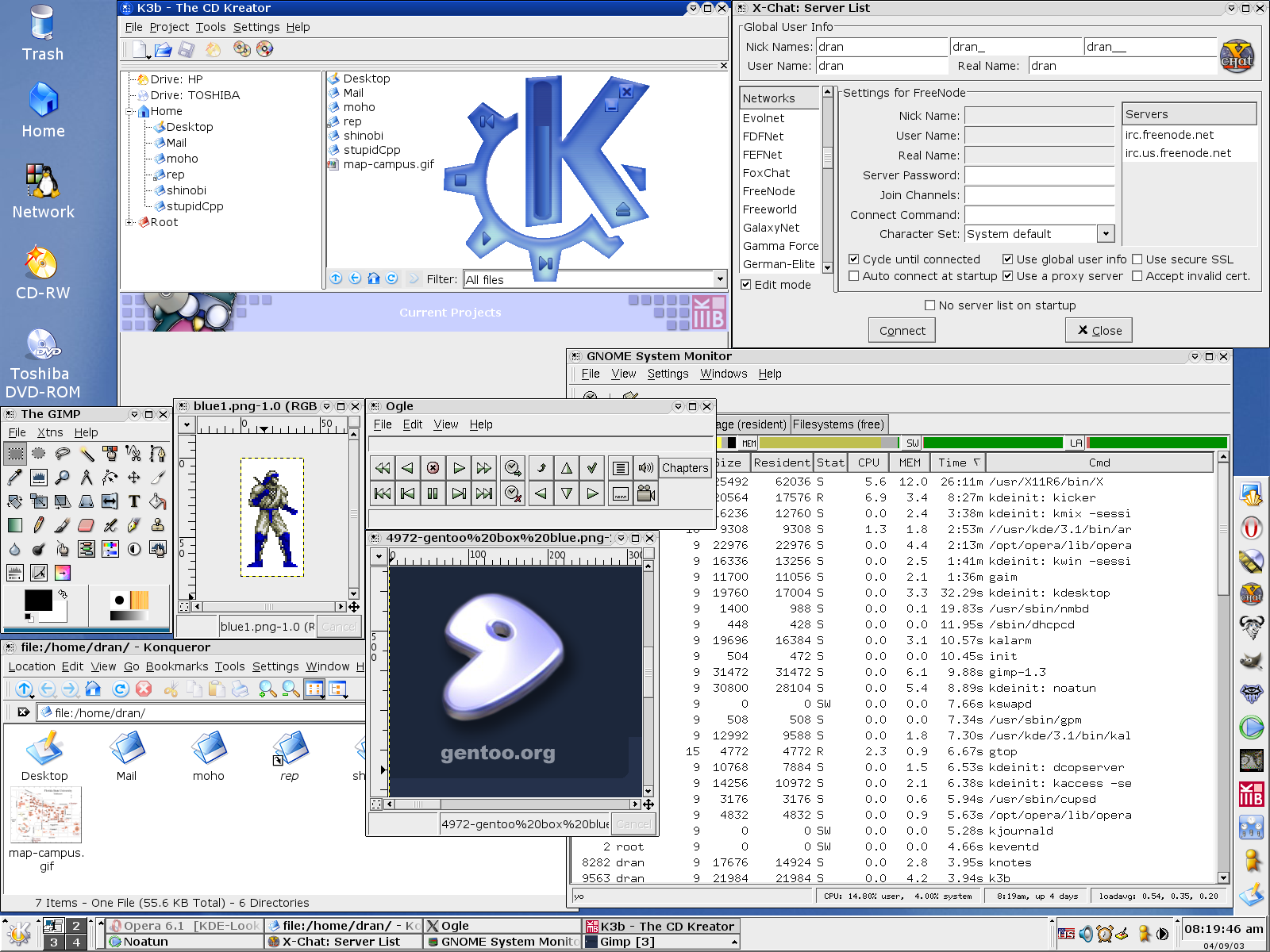1270x952 pixels.
Task: Switch to Noatun in the taskbar
Action: coord(184,942)
